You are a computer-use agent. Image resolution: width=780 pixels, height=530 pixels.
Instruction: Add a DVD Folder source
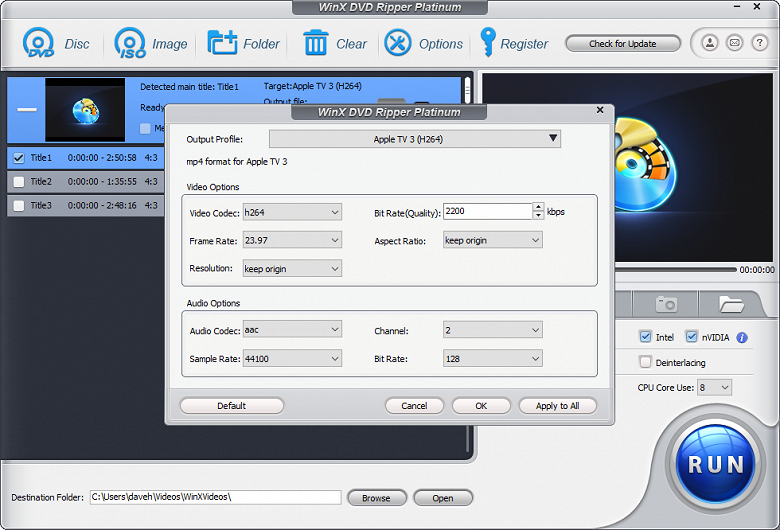coord(222,43)
